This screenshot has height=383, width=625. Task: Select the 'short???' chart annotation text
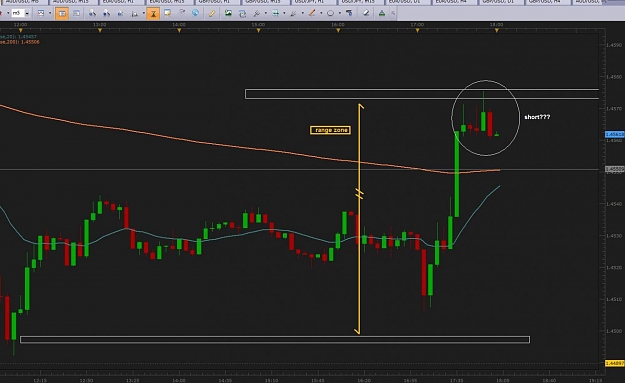(x=537, y=117)
